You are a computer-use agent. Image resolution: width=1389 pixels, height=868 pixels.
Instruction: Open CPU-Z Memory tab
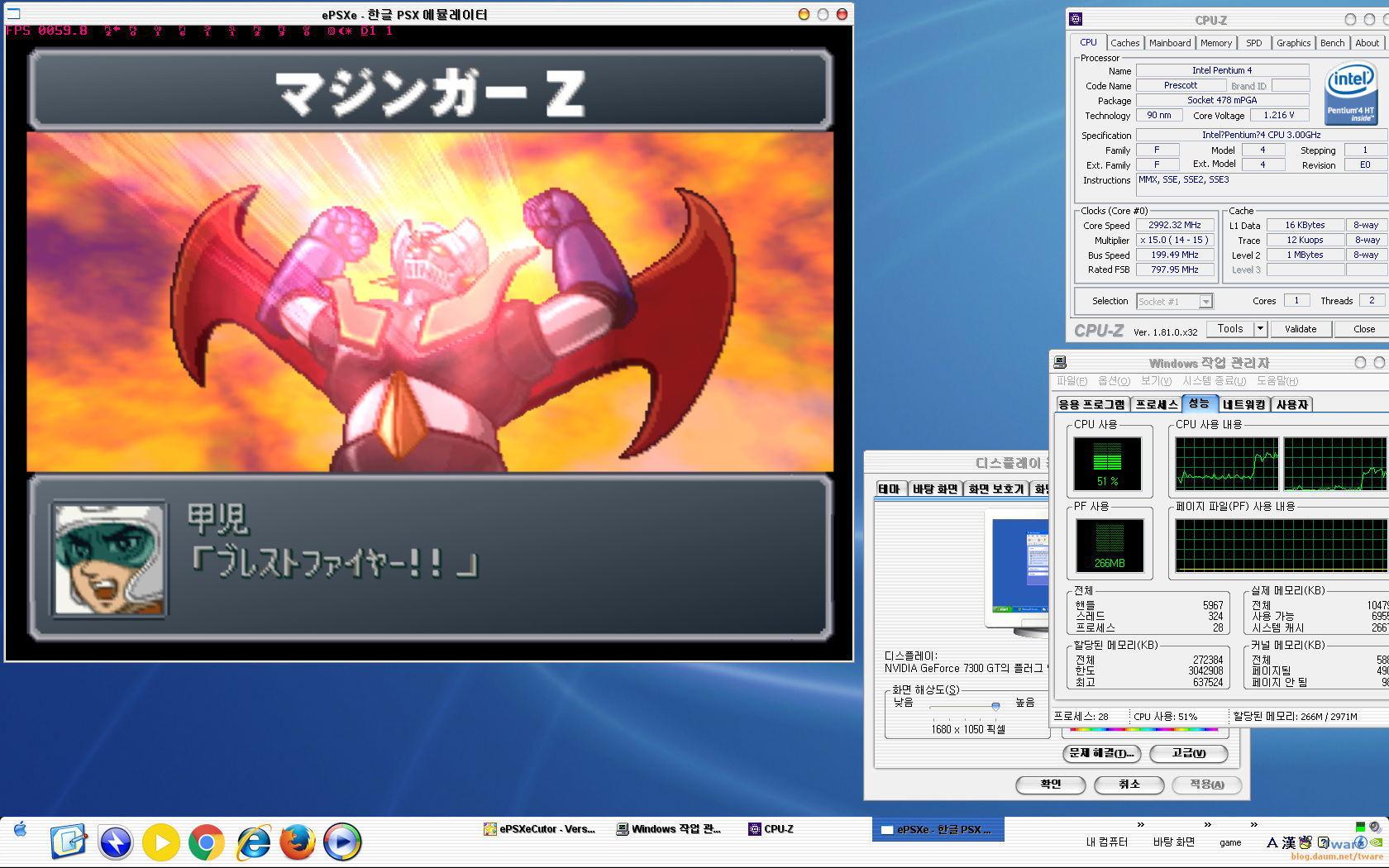(1216, 43)
